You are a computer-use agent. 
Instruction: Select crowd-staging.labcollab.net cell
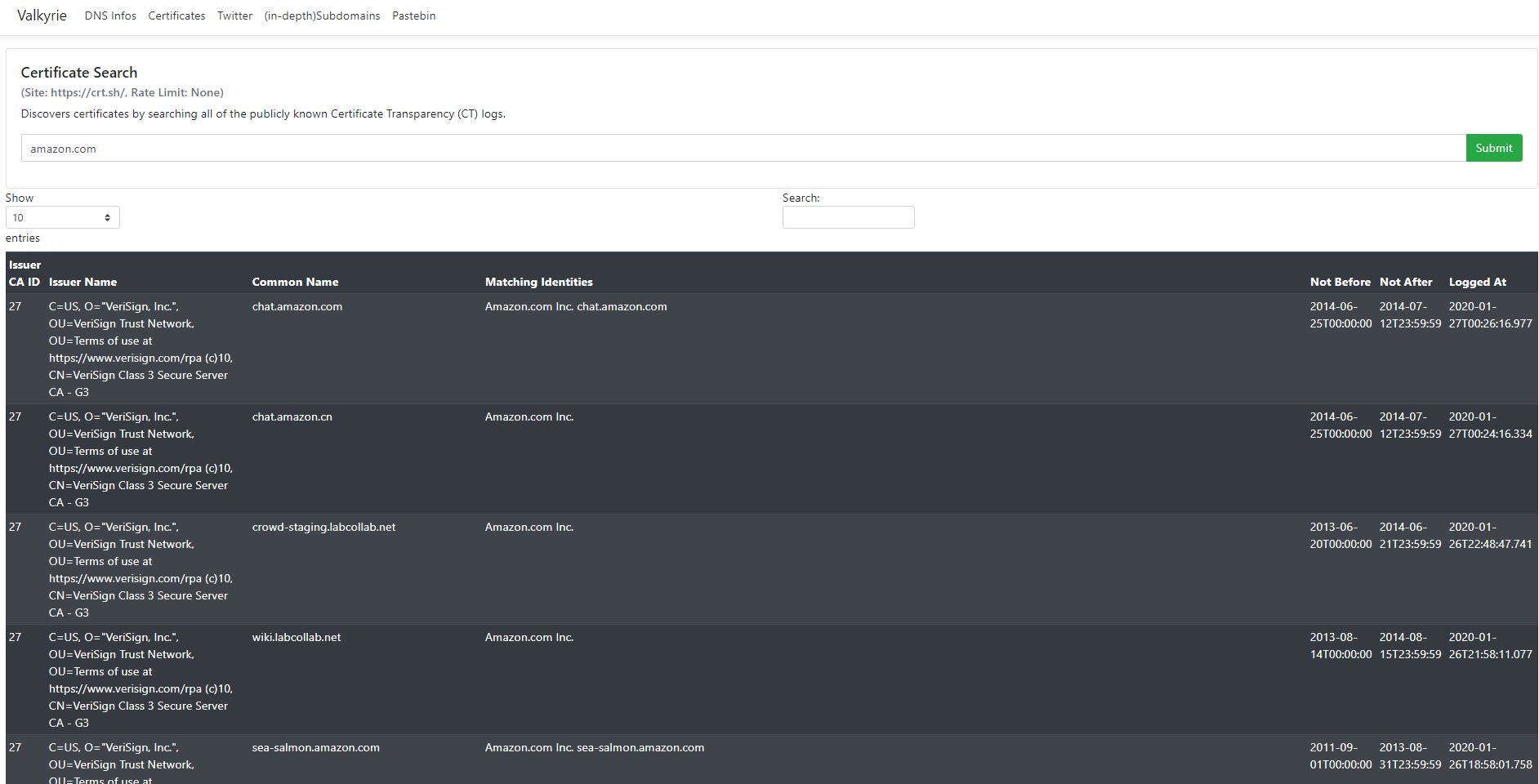tap(323, 527)
